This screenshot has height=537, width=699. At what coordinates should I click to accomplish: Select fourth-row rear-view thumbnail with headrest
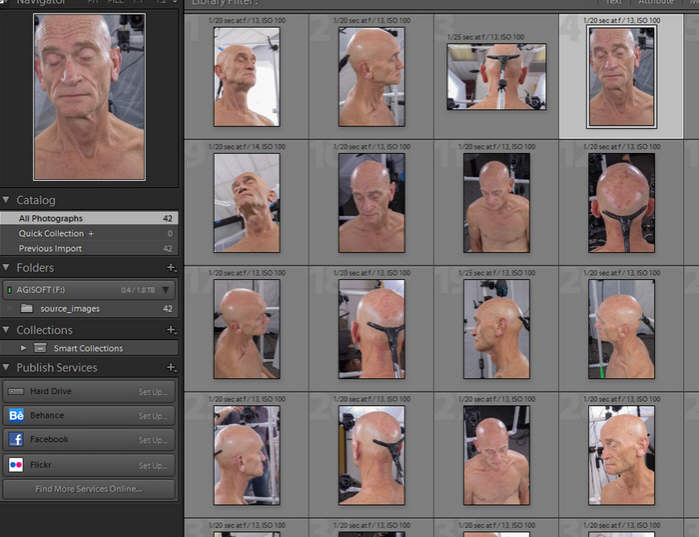[x=371, y=455]
